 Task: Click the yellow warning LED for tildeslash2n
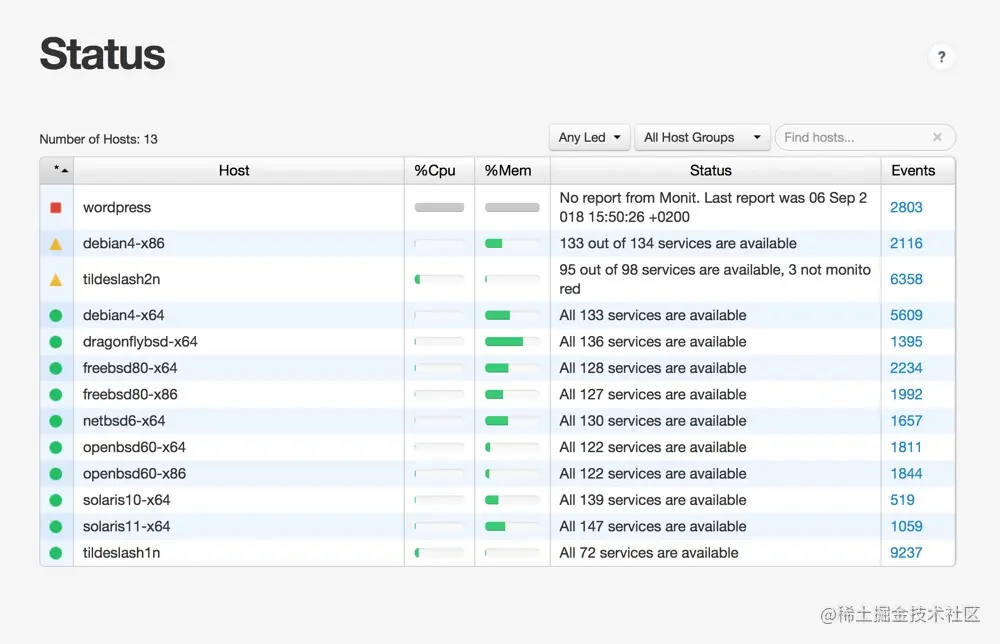click(56, 279)
